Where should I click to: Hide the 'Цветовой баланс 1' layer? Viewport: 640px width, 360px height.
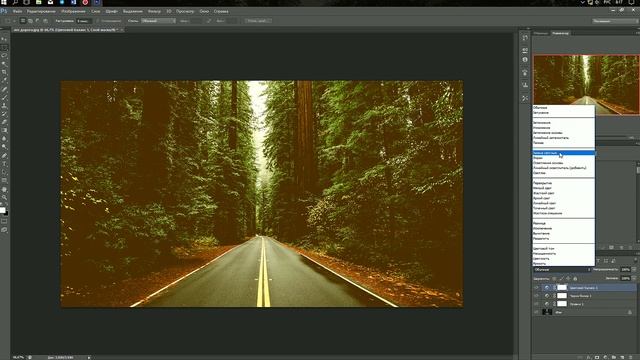coord(536,287)
